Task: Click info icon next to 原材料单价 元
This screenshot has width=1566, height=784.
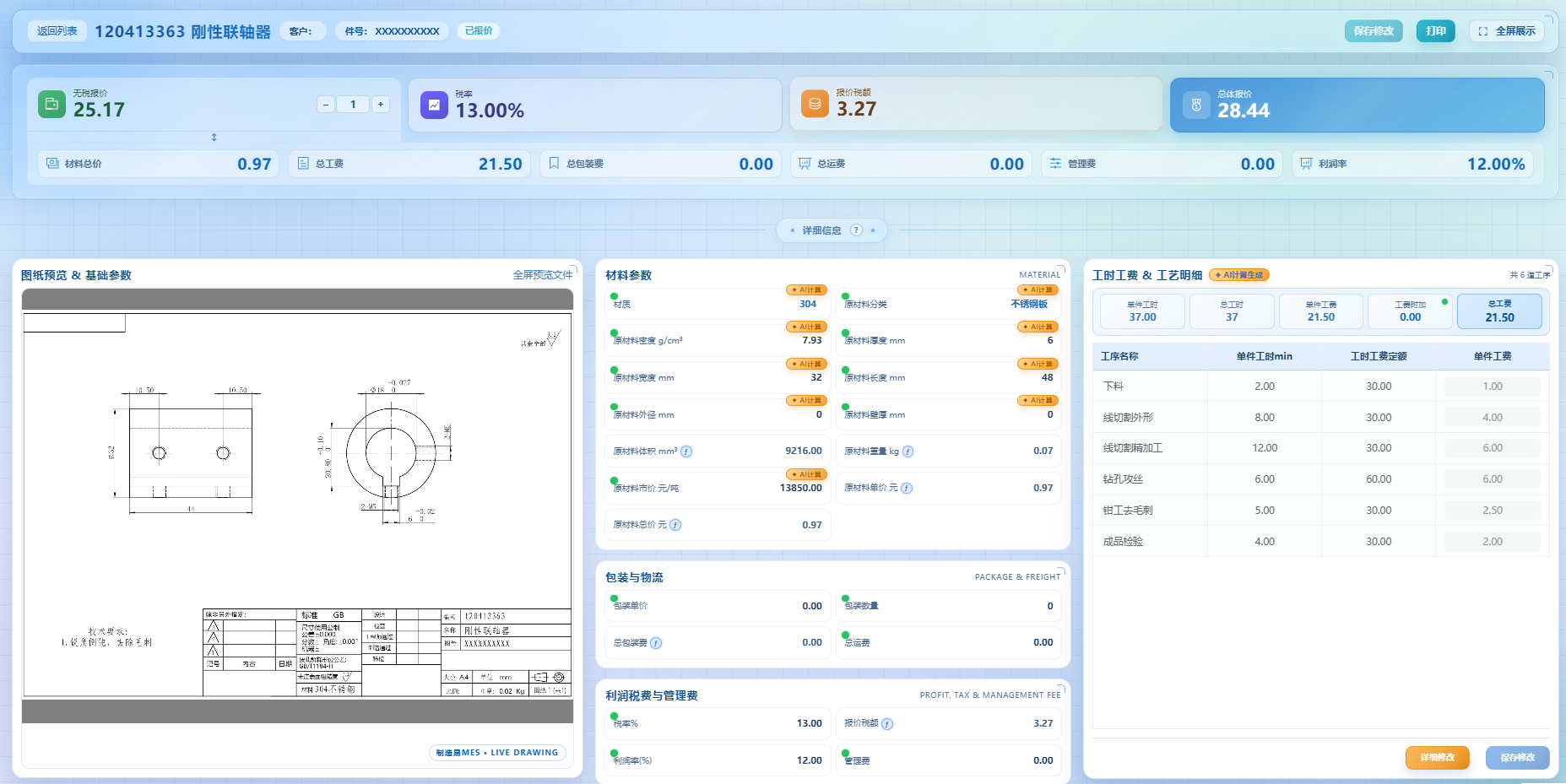Action: pos(907,488)
